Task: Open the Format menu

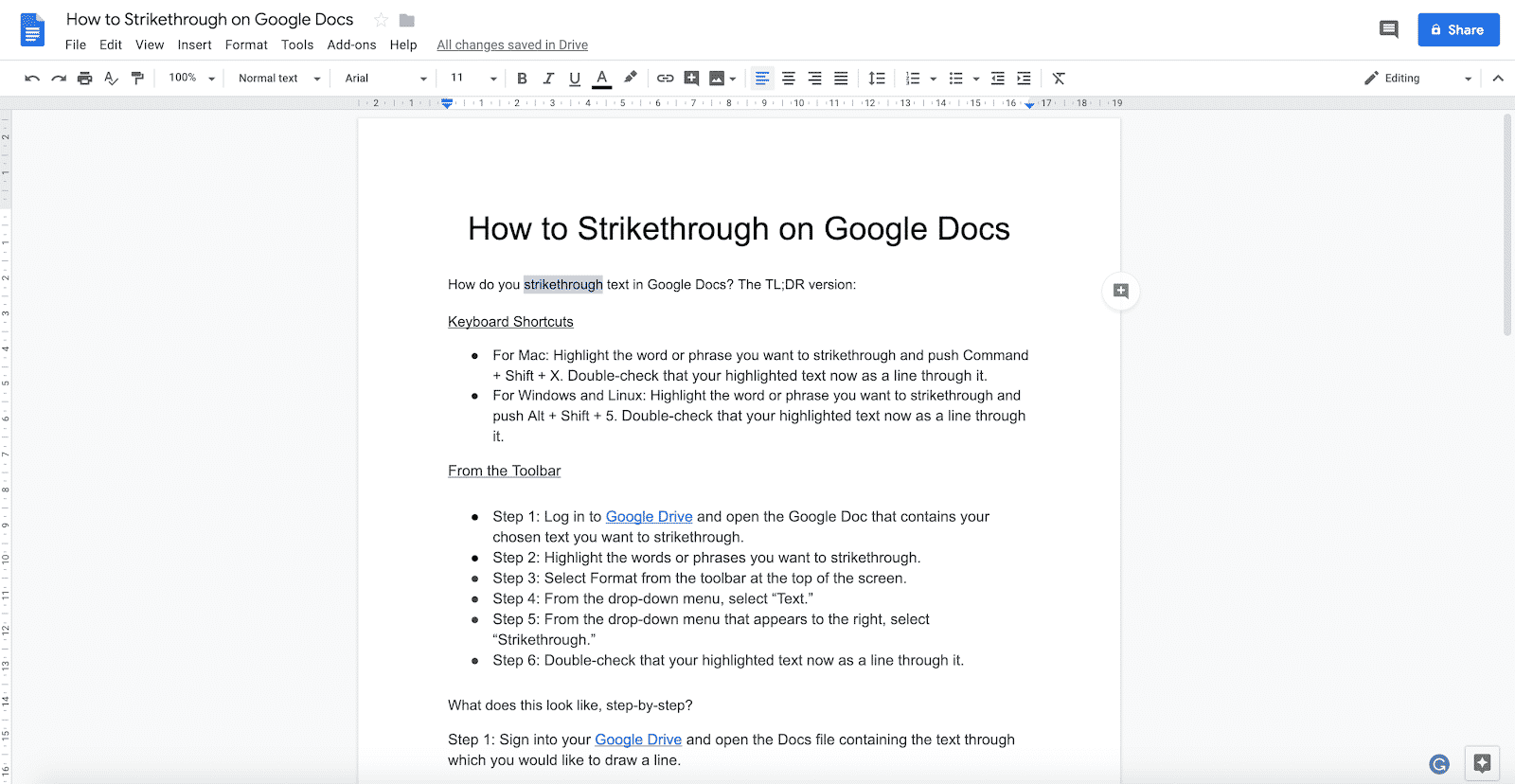Action: [x=246, y=45]
